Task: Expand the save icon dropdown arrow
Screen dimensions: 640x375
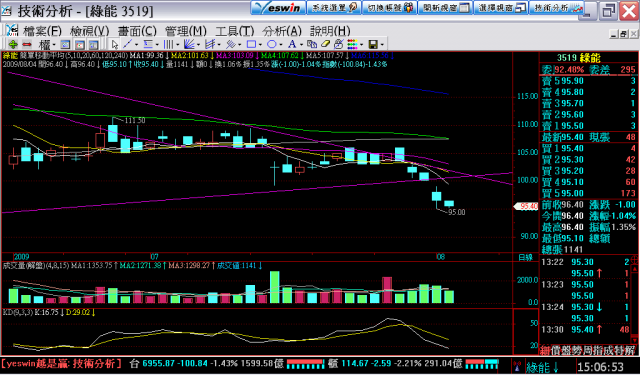Action: point(382,44)
